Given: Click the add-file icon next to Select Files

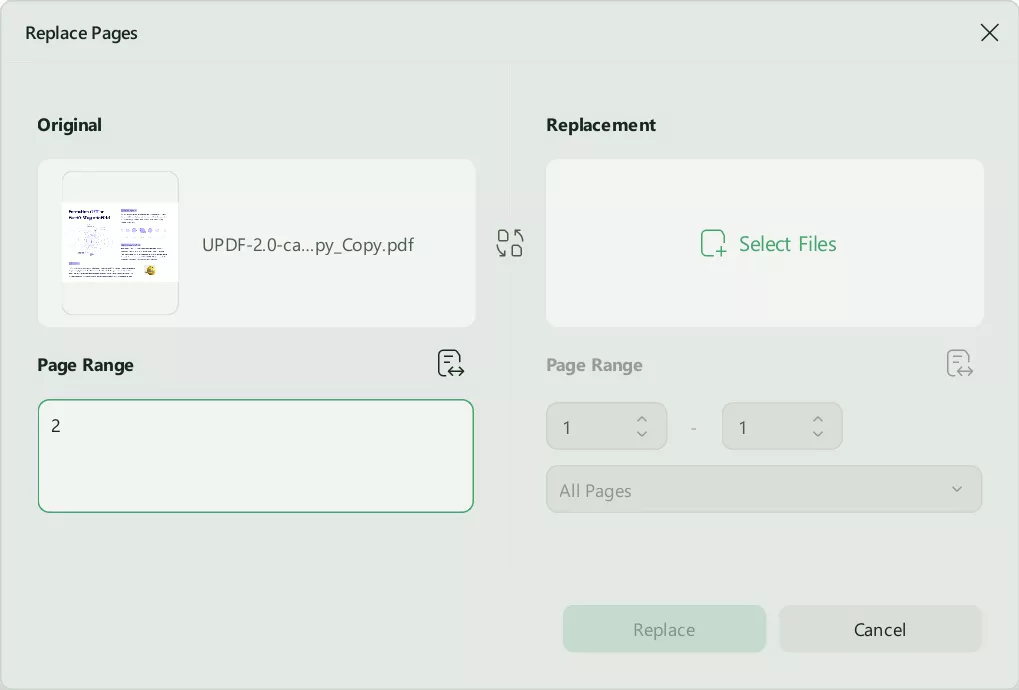Looking at the screenshot, I should coord(713,243).
